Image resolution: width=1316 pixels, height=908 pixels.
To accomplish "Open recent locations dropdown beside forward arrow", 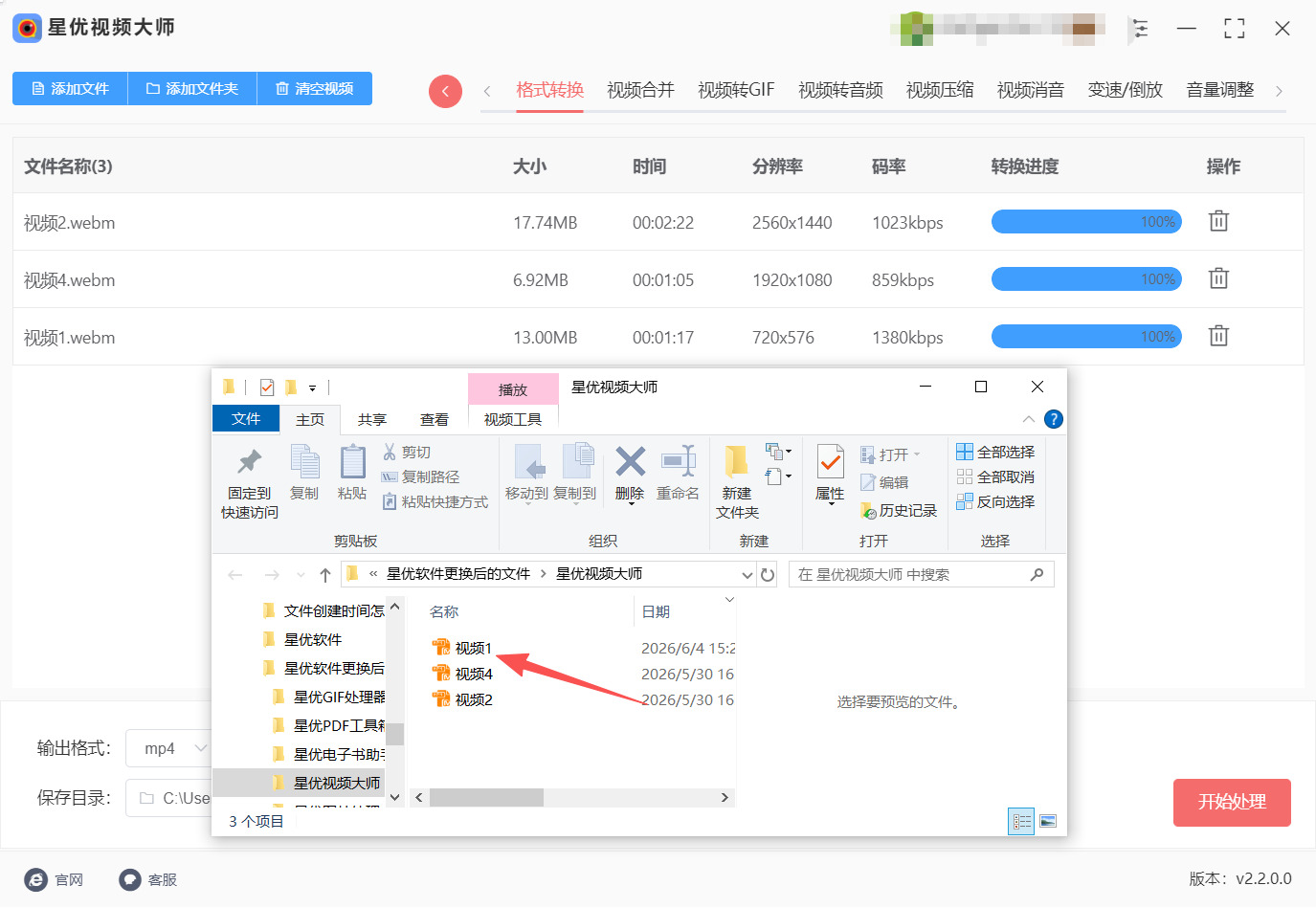I will [300, 574].
